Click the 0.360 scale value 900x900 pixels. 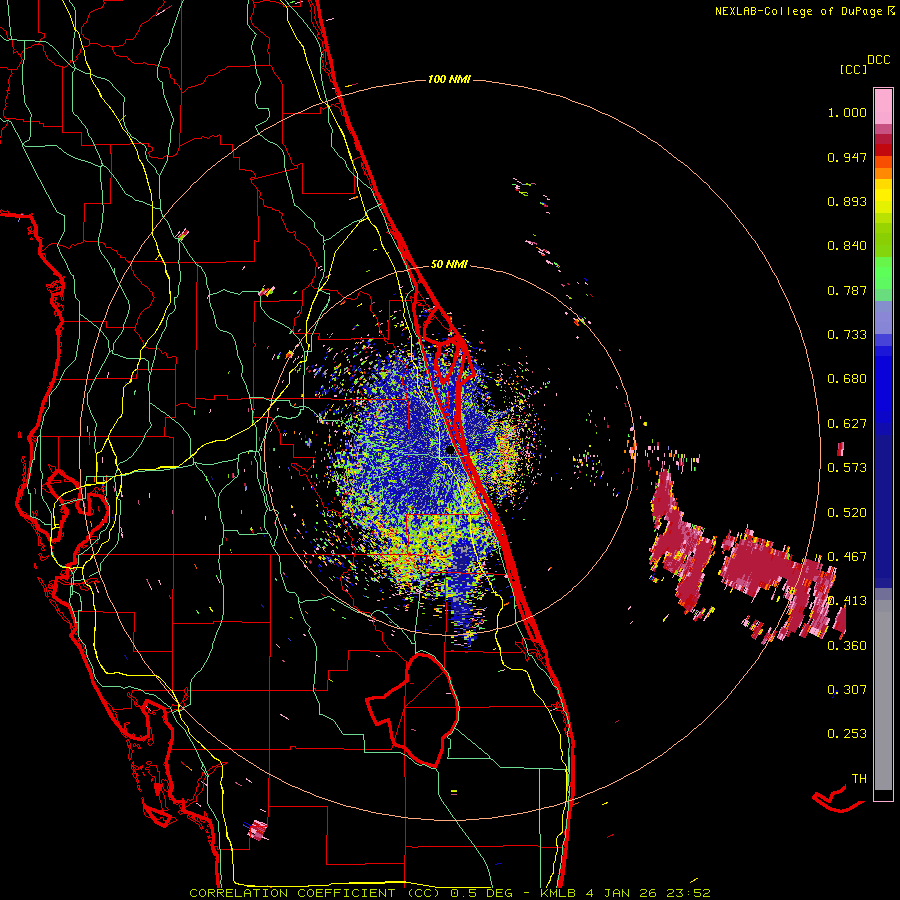coord(847,646)
